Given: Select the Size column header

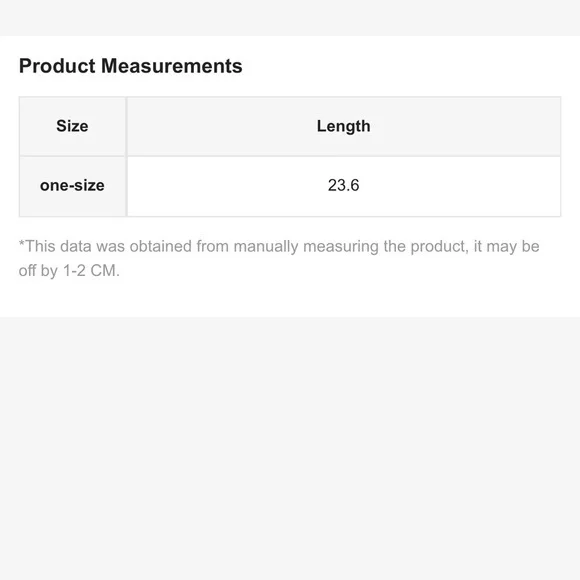Looking at the screenshot, I should pos(72,126).
